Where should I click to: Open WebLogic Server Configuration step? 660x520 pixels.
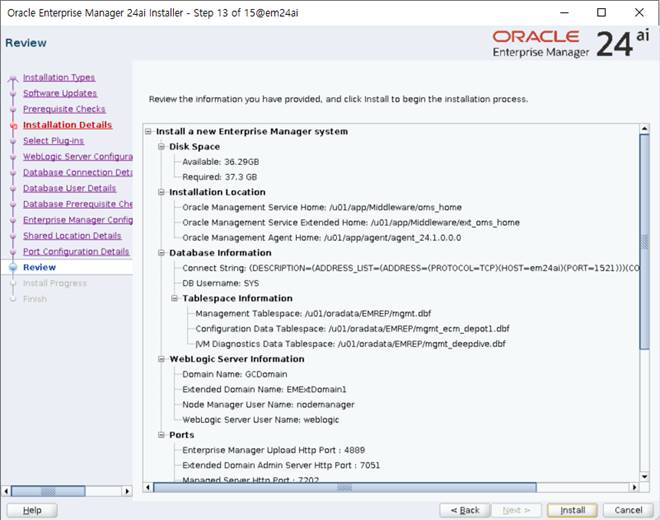click(x=78, y=157)
